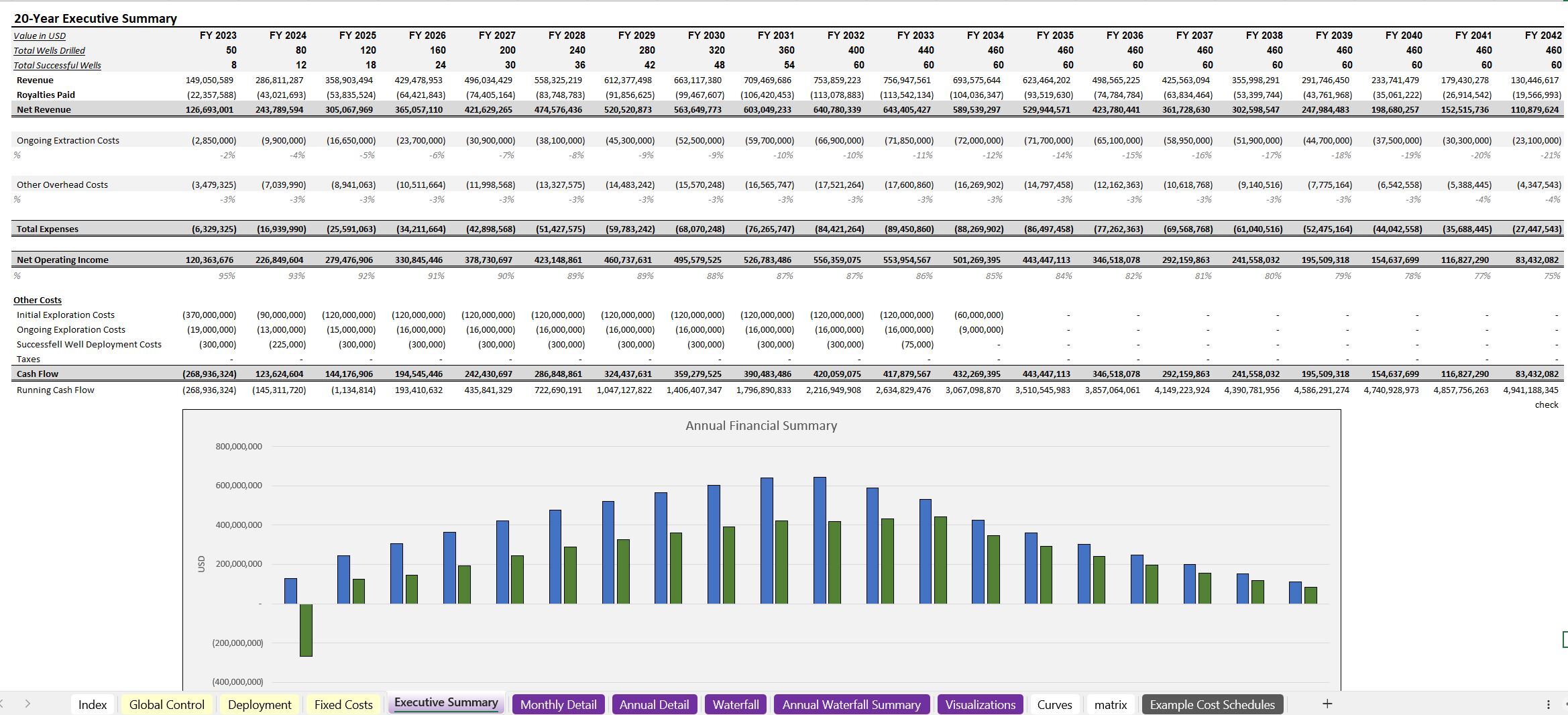Click FY 2042 running cash flow 4,941,188,345

(x=1530, y=390)
